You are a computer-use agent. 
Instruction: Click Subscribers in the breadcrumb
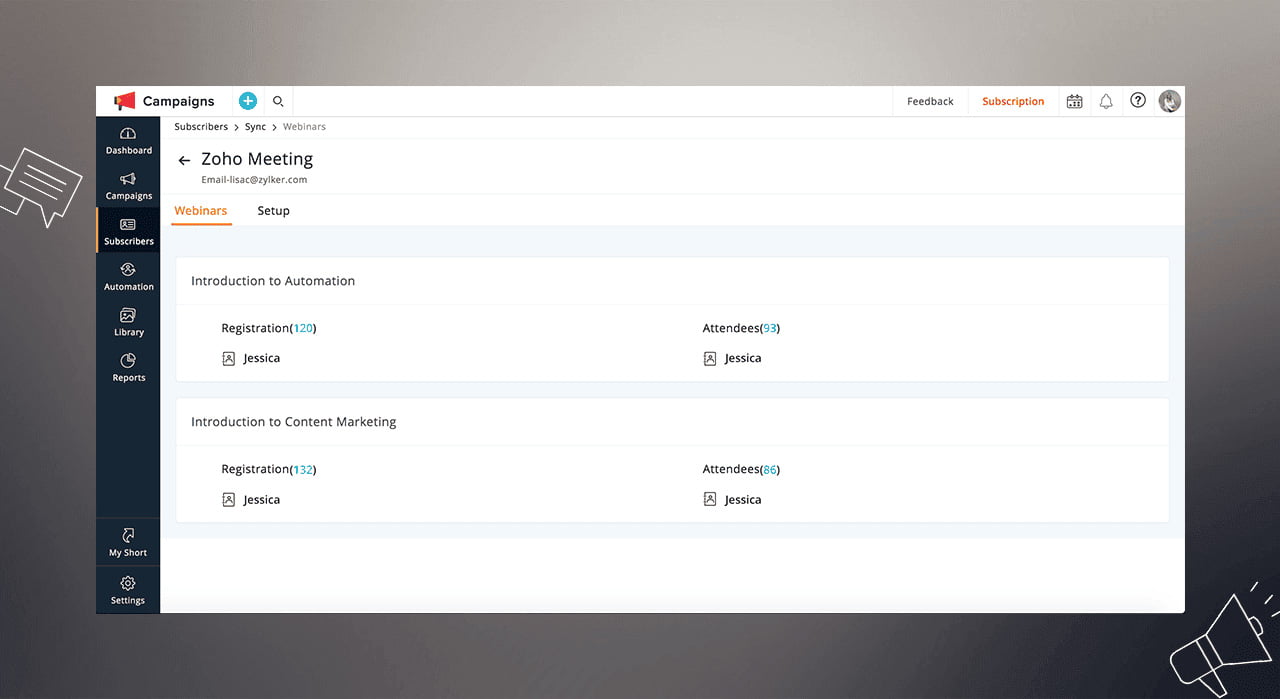(x=201, y=127)
